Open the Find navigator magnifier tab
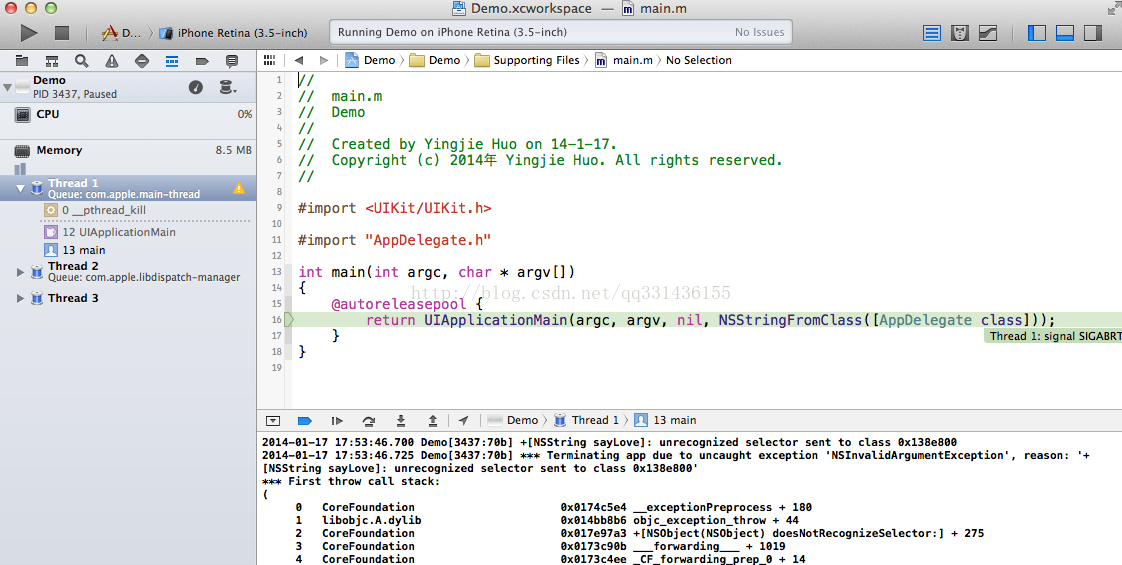 click(x=82, y=62)
